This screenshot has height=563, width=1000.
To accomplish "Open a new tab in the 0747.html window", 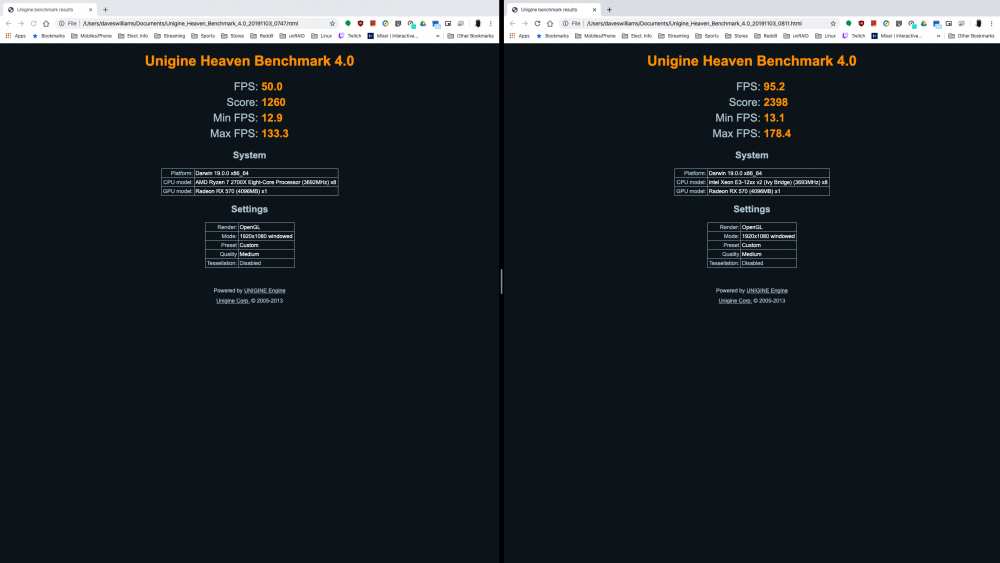I will (x=105, y=10).
